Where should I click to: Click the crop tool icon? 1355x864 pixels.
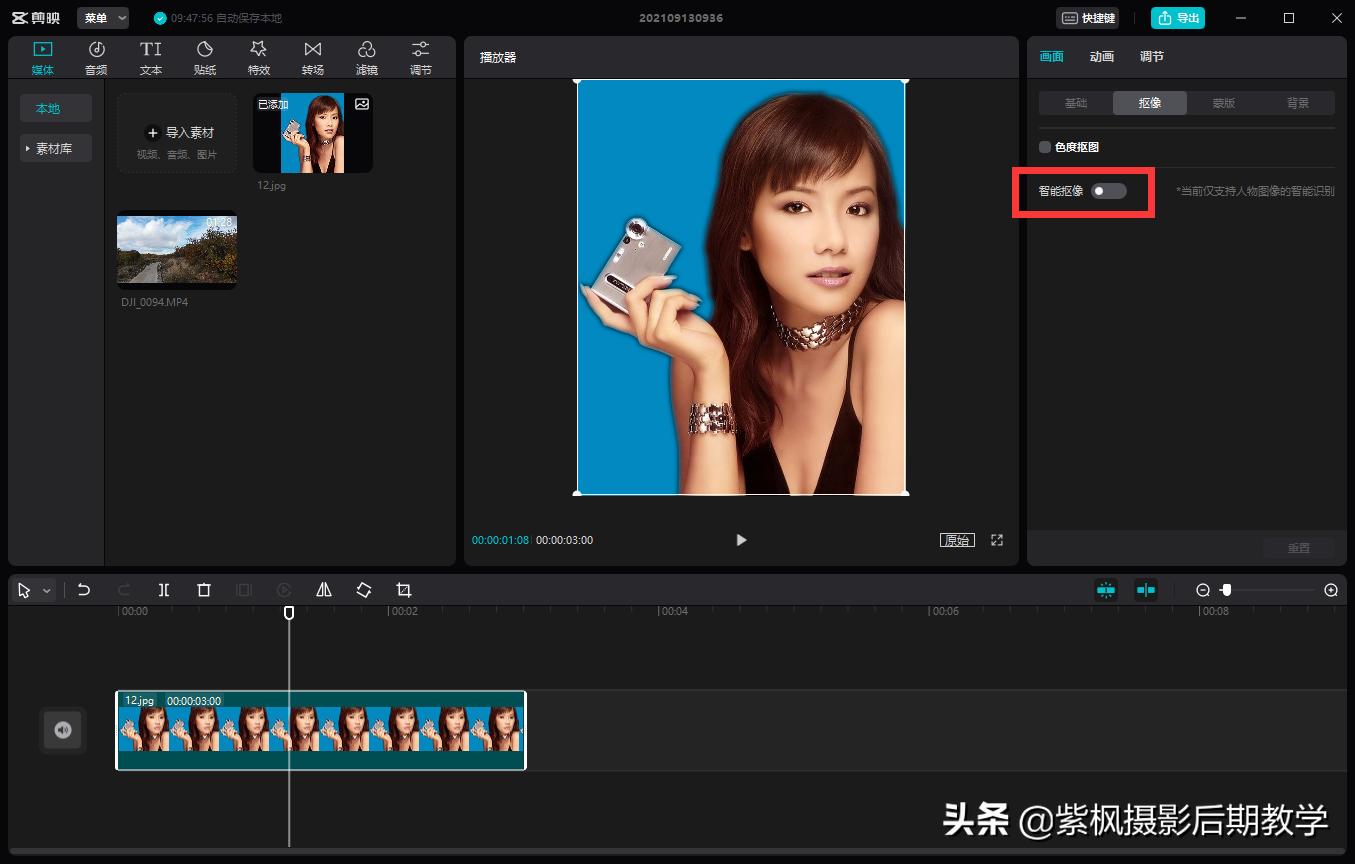(404, 590)
